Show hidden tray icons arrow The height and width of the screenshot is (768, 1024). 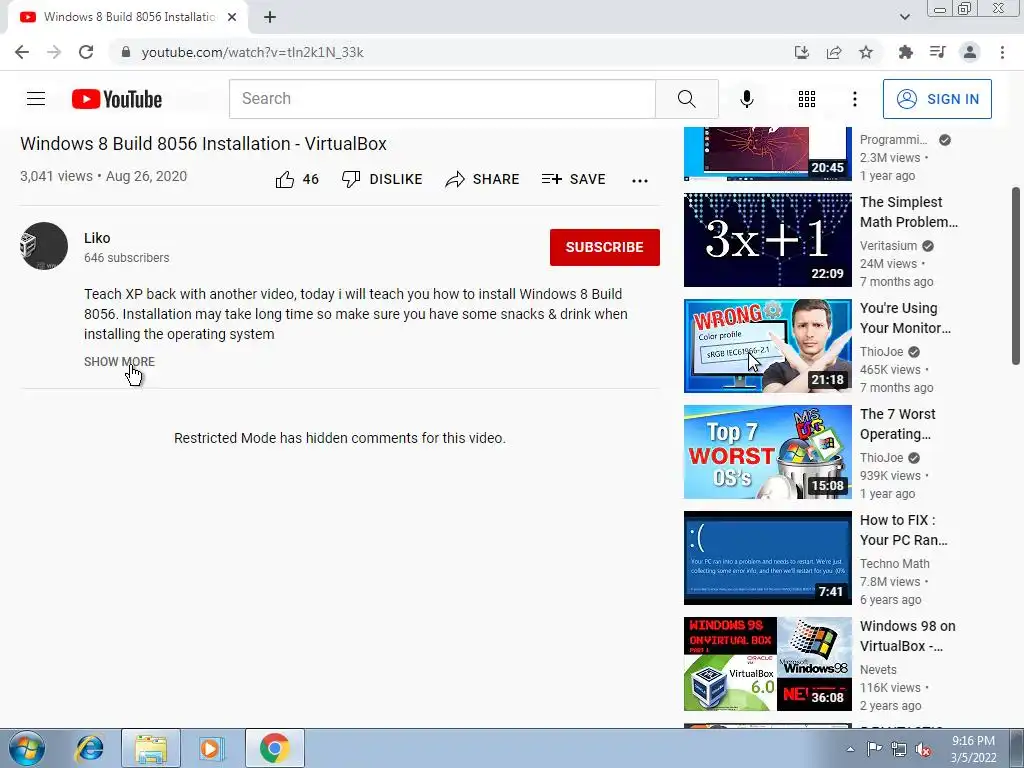point(850,749)
